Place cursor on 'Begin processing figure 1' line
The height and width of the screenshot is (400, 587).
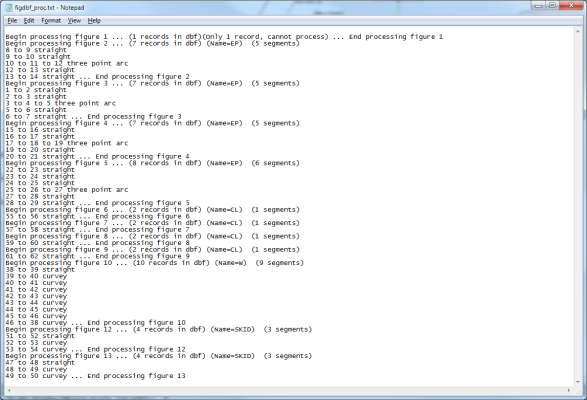click(x=224, y=37)
